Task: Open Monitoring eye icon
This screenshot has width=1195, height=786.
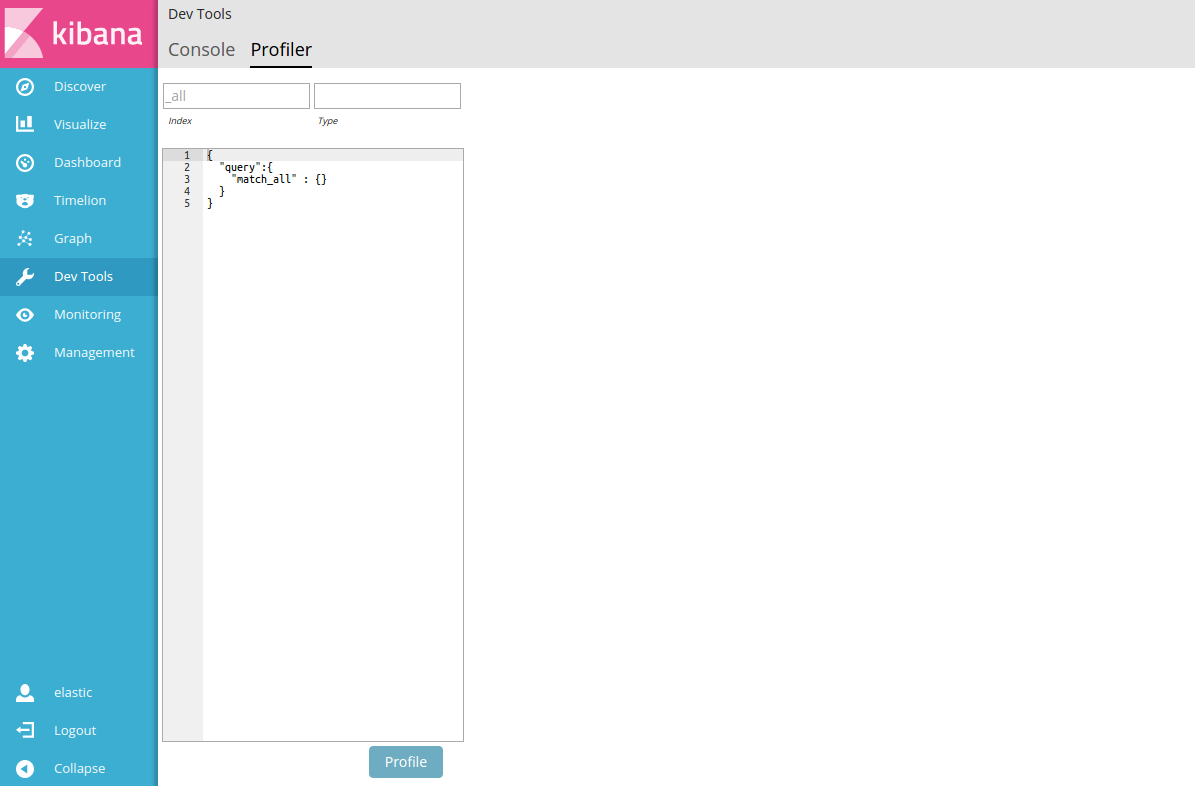Action: [x=24, y=314]
